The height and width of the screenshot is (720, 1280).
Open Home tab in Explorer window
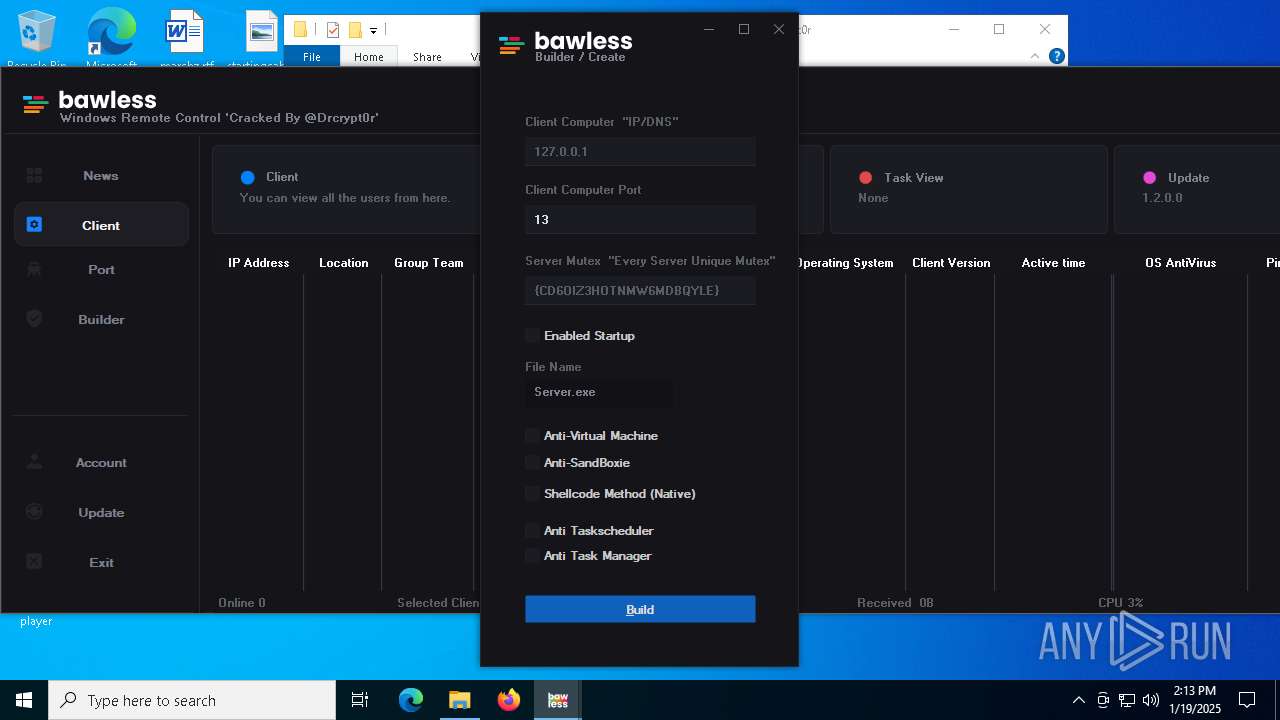[x=369, y=57]
